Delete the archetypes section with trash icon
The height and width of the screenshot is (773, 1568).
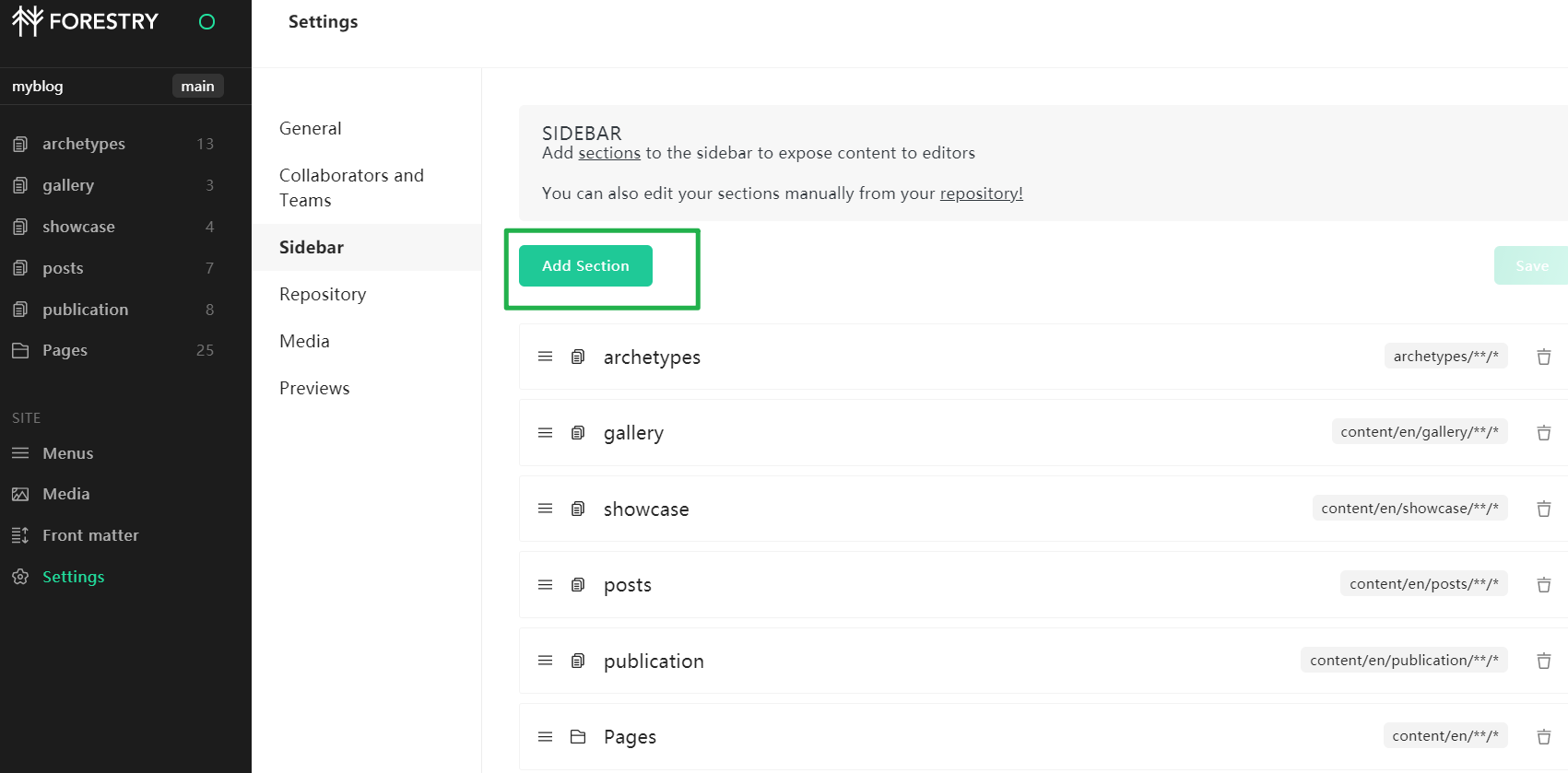1544,357
